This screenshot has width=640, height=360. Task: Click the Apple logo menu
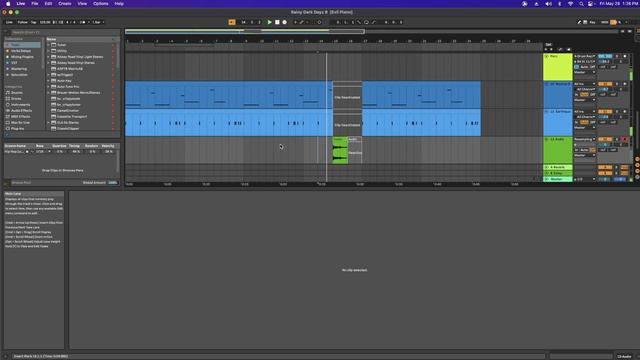[x=8, y=4]
